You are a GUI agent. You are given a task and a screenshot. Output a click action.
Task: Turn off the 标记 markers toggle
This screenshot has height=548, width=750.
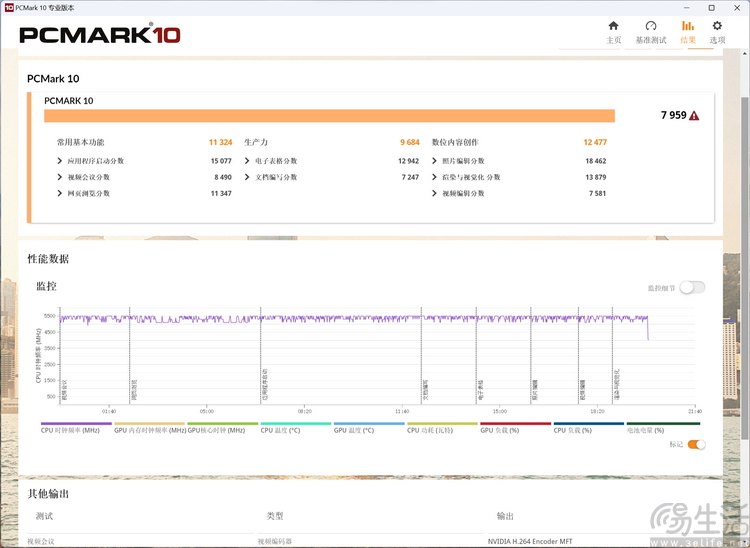[x=696, y=444]
